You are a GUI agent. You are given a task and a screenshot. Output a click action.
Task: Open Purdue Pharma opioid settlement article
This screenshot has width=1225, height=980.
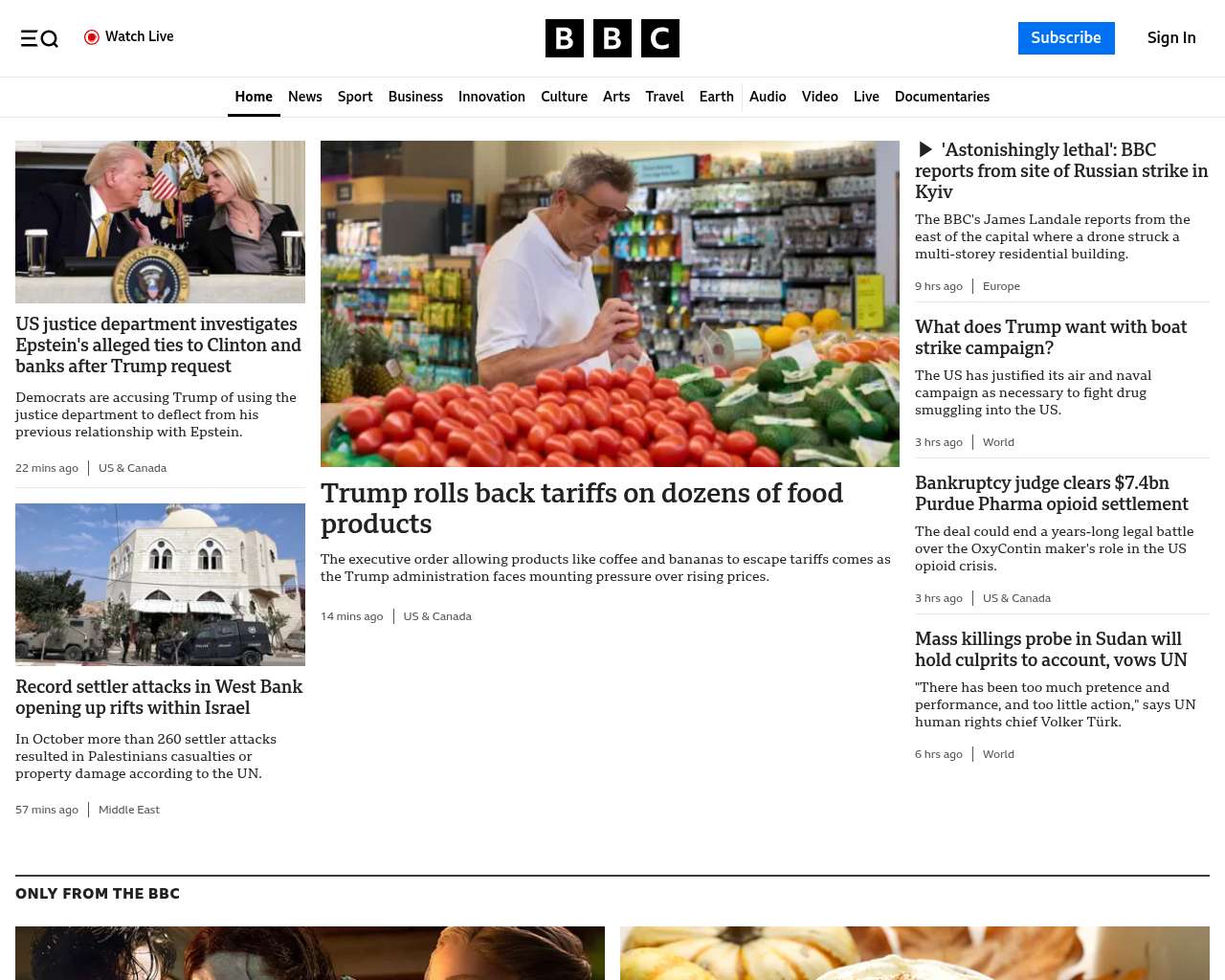(x=1052, y=494)
